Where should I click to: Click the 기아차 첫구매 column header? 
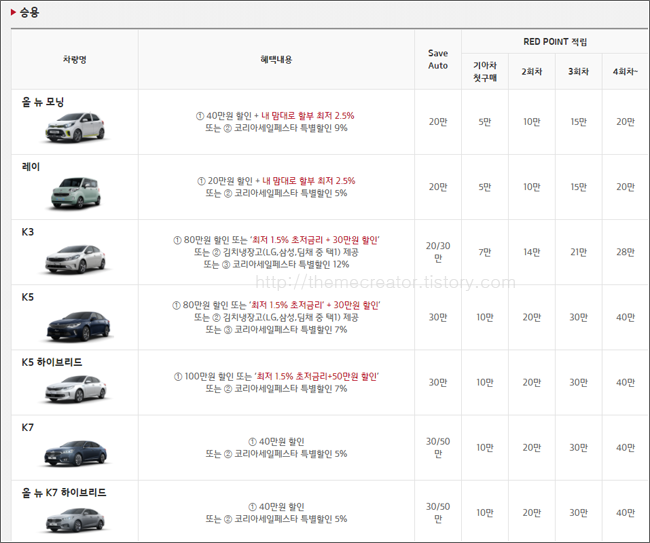point(485,71)
